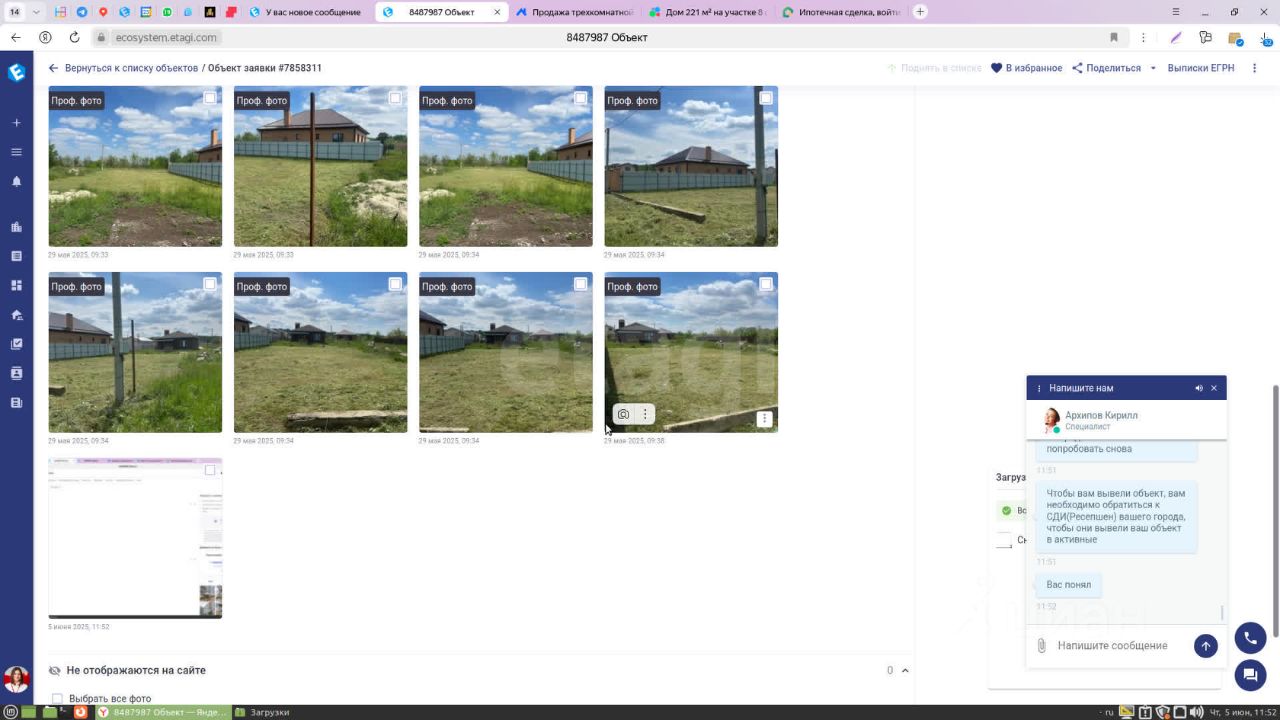Tick checkbox on photo dated 29 мая 09:38
The height and width of the screenshot is (720, 1280).
[x=766, y=284]
